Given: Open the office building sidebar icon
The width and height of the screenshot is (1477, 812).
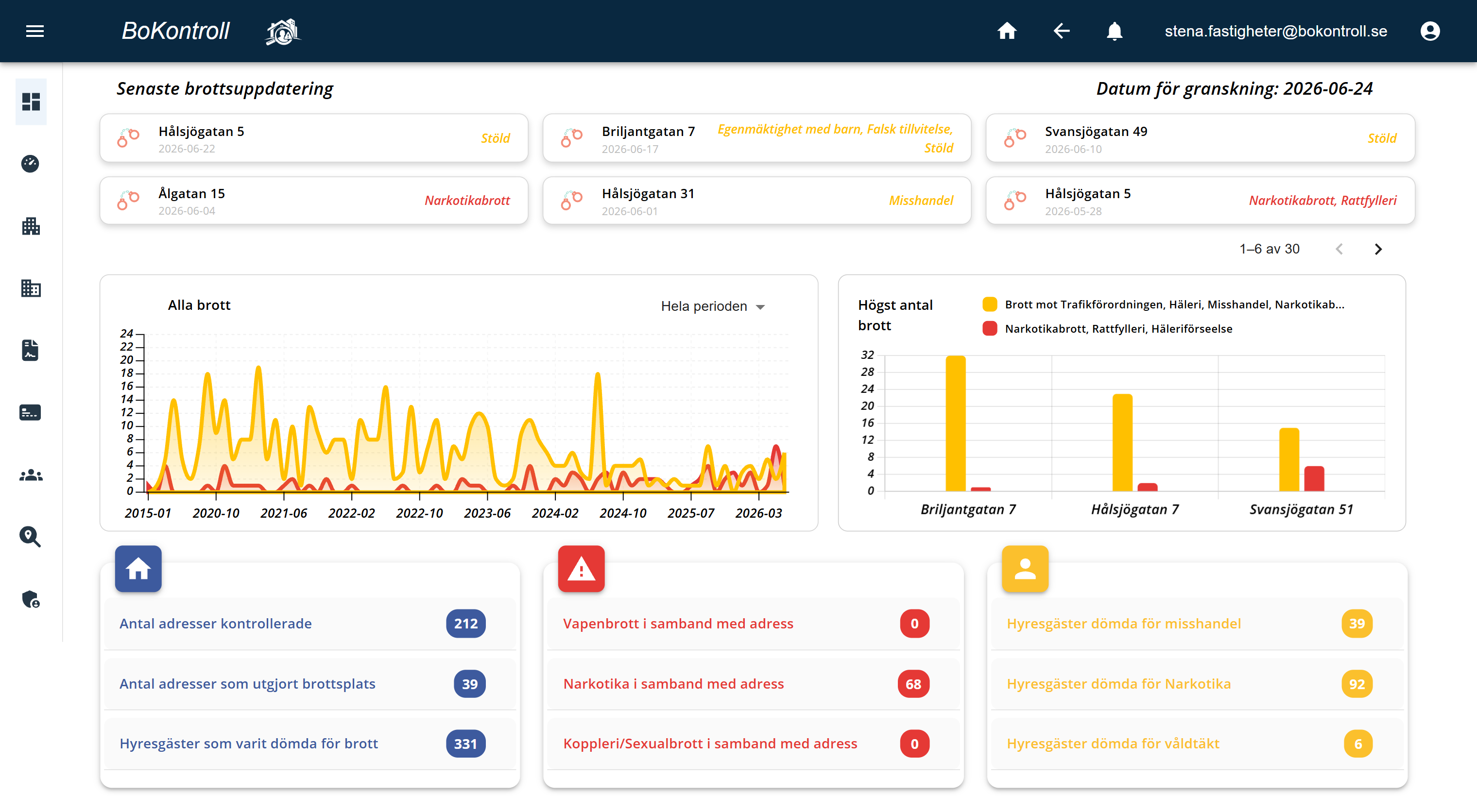Looking at the screenshot, I should tap(31, 288).
